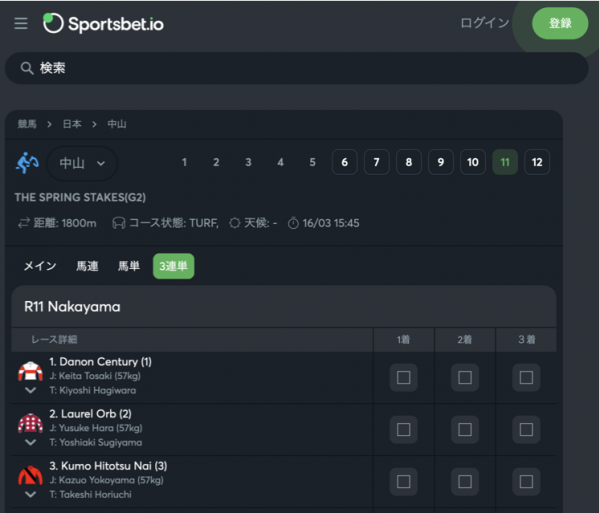Click into the 検索 search field

300,68
